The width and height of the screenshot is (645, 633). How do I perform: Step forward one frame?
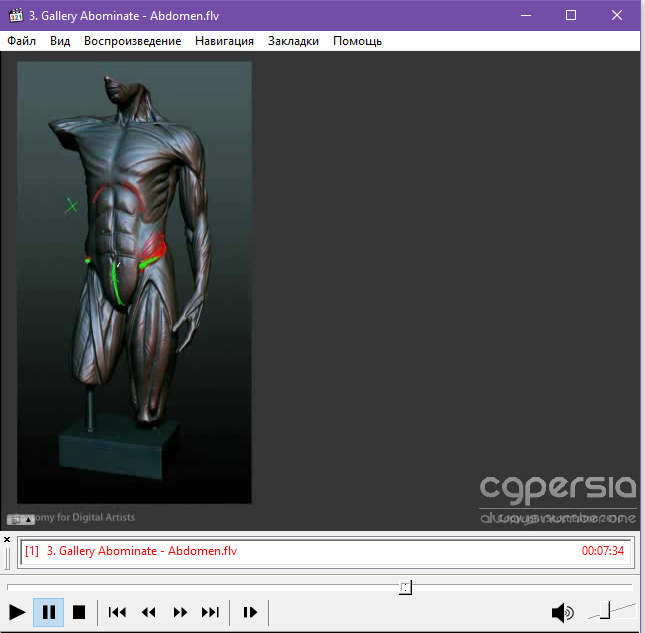[x=251, y=612]
